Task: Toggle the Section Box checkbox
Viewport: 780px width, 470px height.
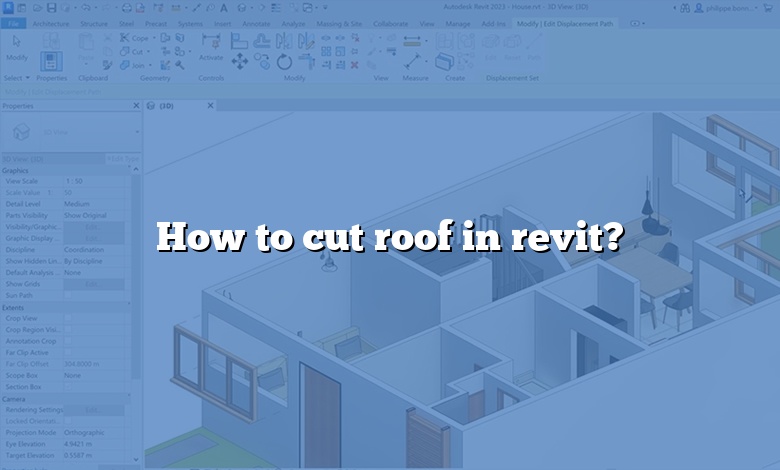Action: point(68,387)
